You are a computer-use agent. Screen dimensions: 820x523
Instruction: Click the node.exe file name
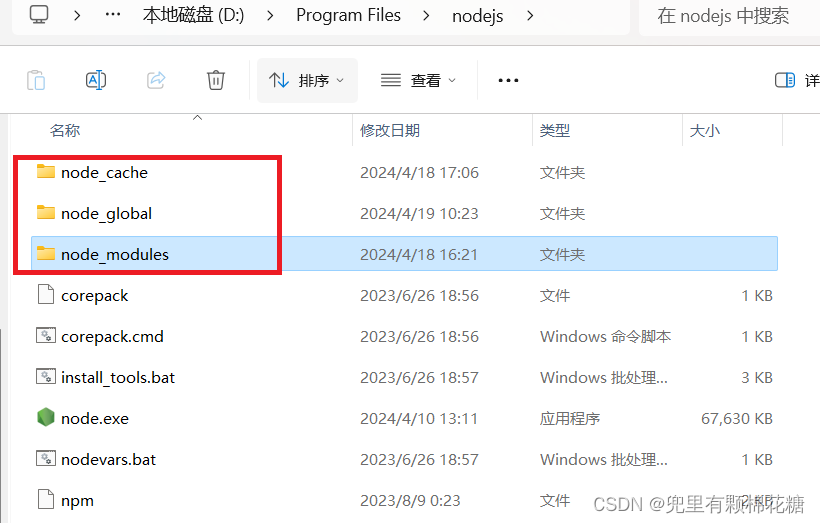95,419
